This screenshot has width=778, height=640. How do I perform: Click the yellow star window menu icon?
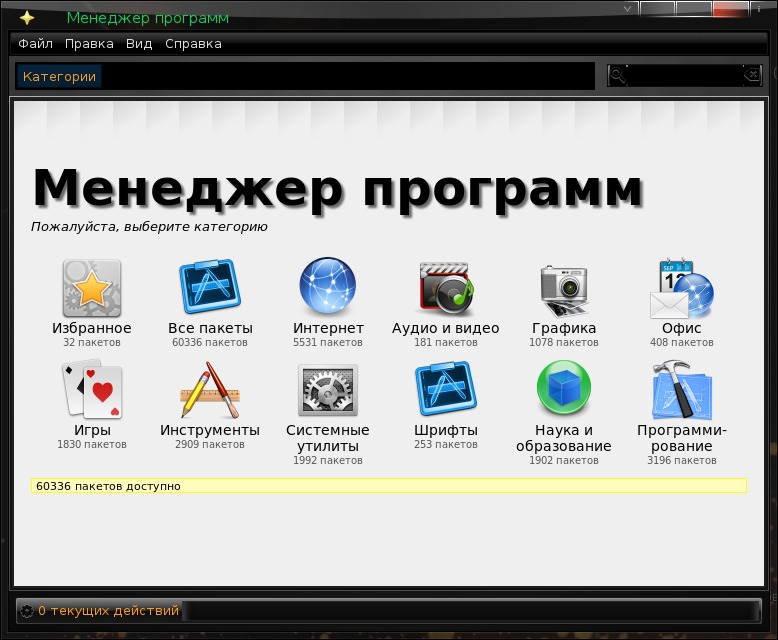[27, 18]
